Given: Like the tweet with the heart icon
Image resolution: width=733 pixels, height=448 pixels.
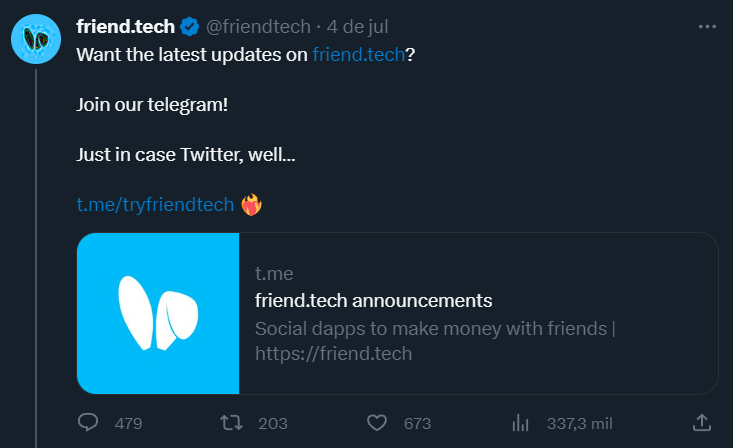Looking at the screenshot, I should point(377,423).
